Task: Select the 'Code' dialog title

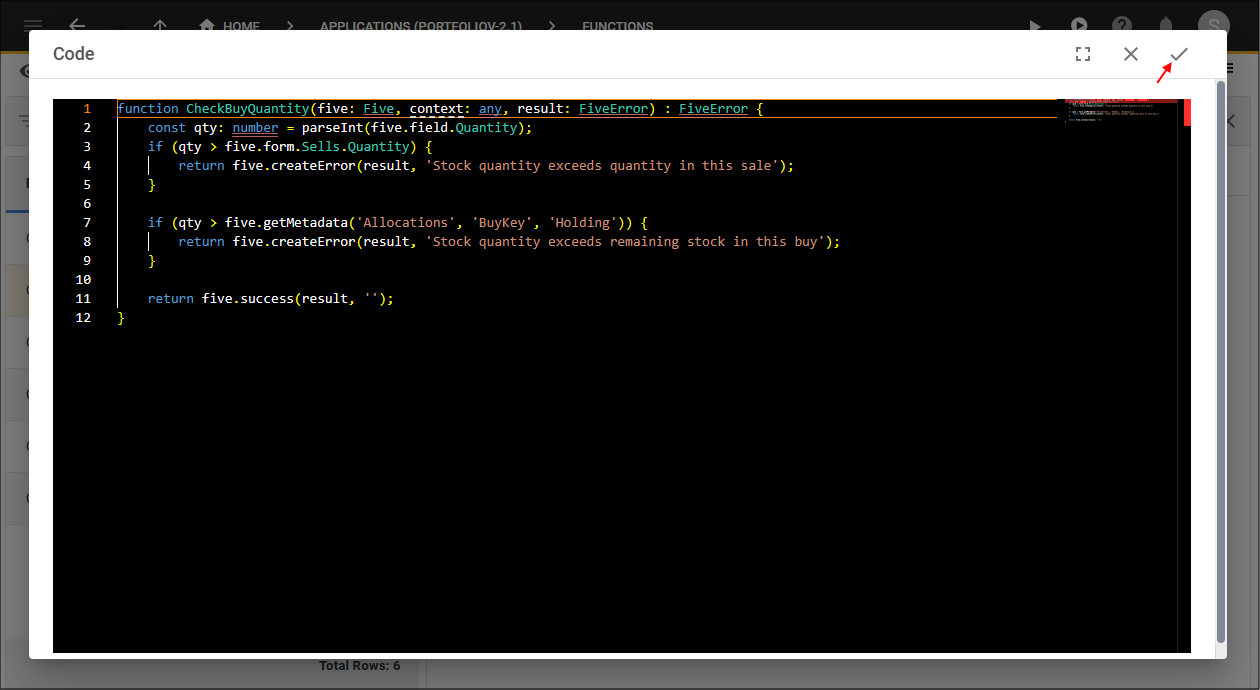Action: [x=74, y=54]
